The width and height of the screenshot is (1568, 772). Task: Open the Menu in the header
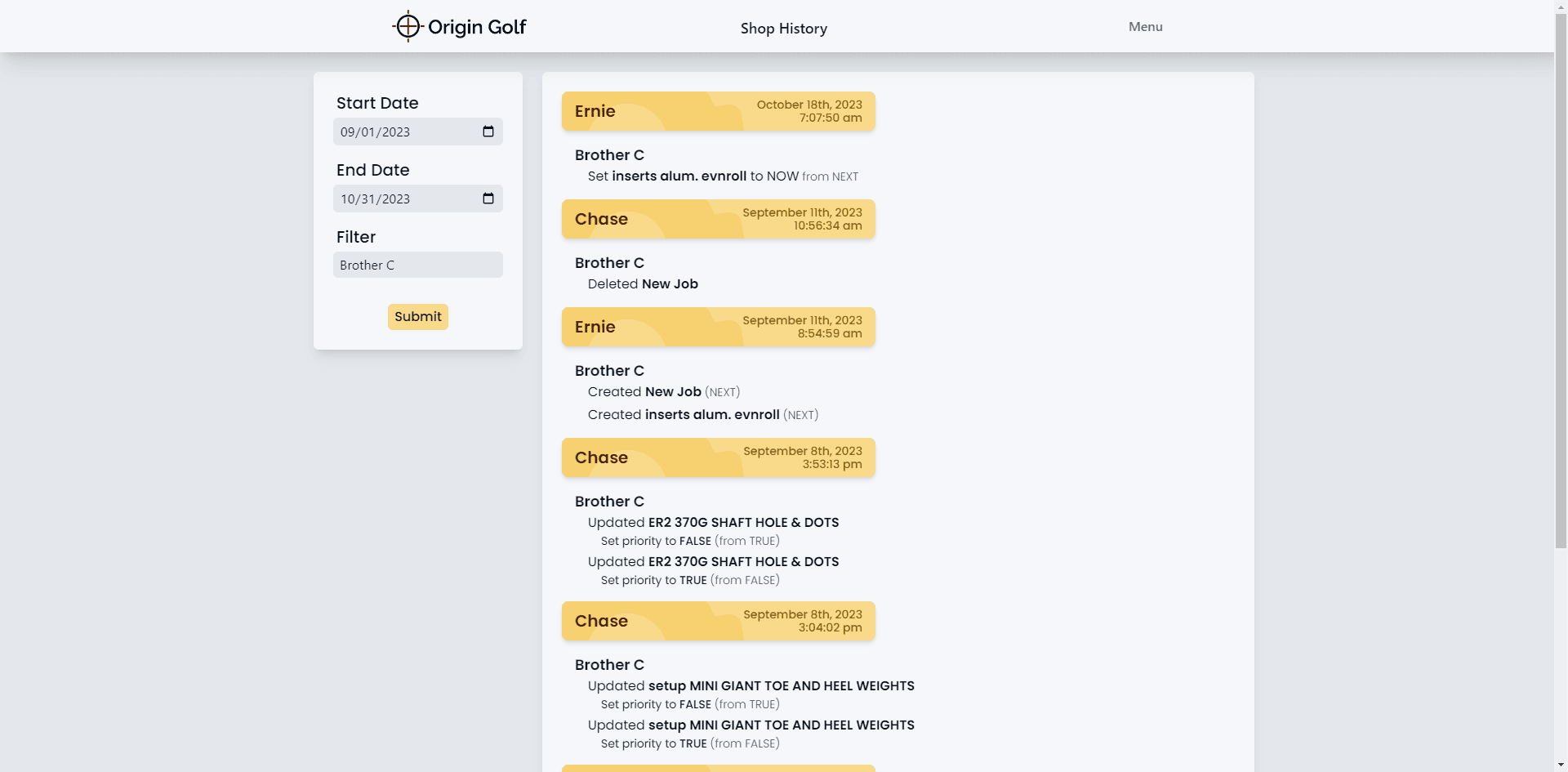[x=1145, y=27]
